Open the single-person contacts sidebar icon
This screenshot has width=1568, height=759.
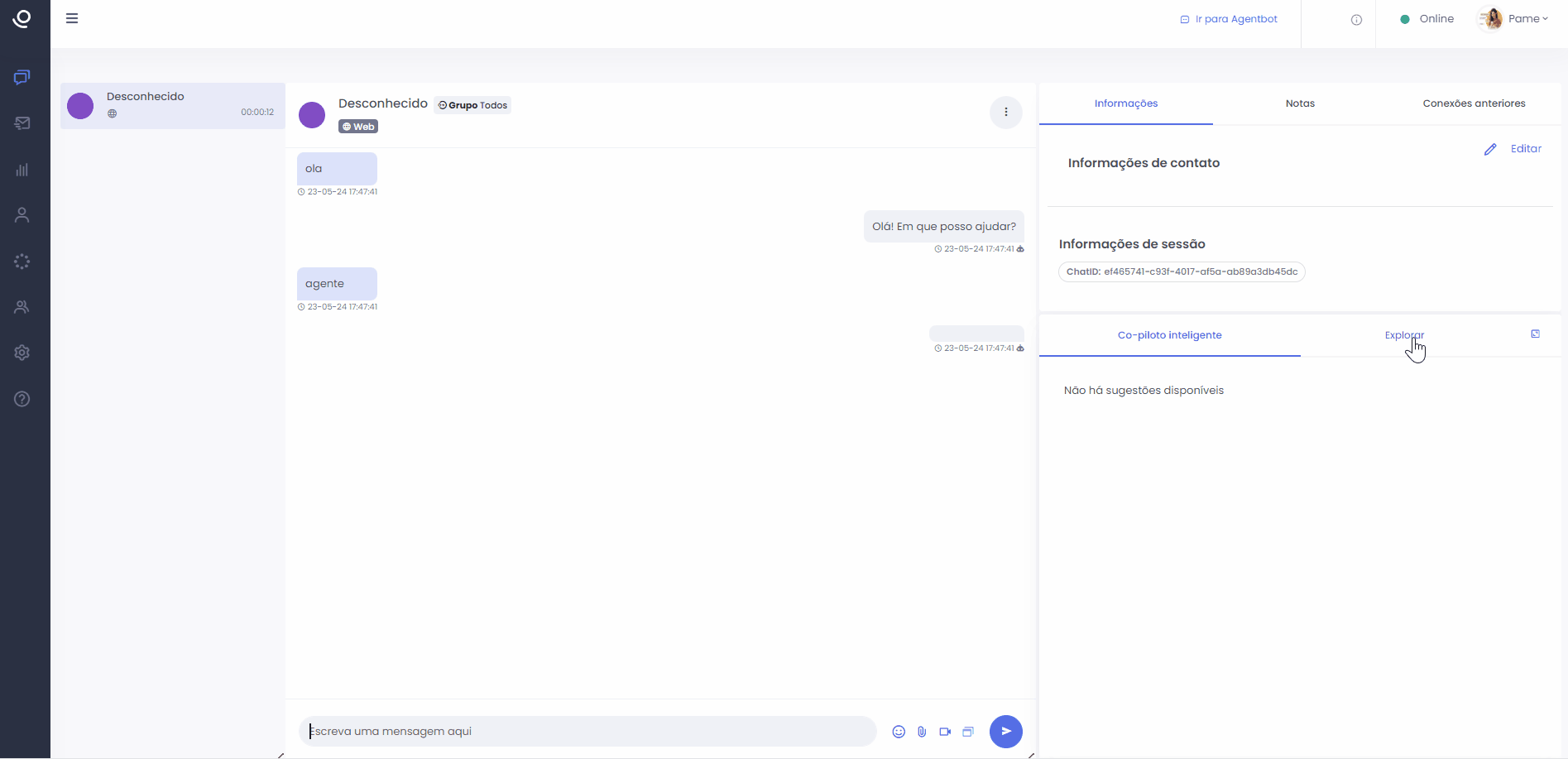click(x=22, y=215)
